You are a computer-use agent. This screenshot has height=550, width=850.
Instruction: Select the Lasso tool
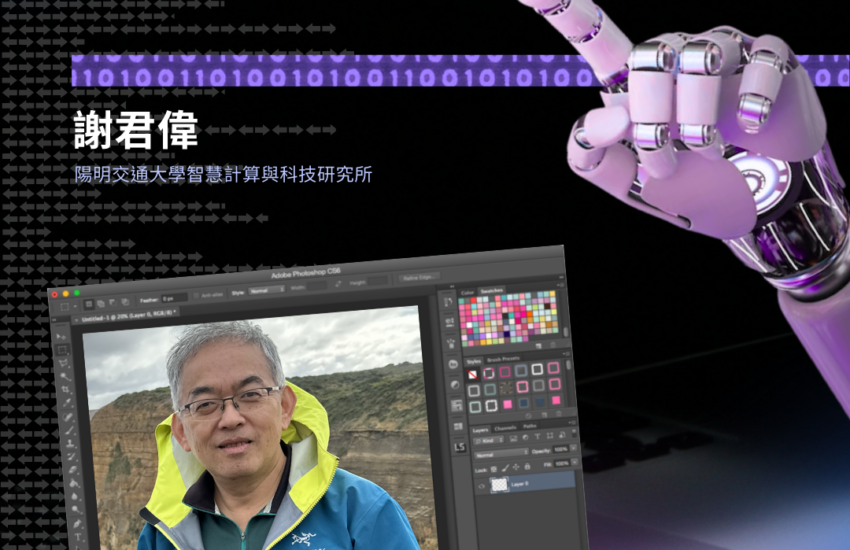(x=63, y=363)
